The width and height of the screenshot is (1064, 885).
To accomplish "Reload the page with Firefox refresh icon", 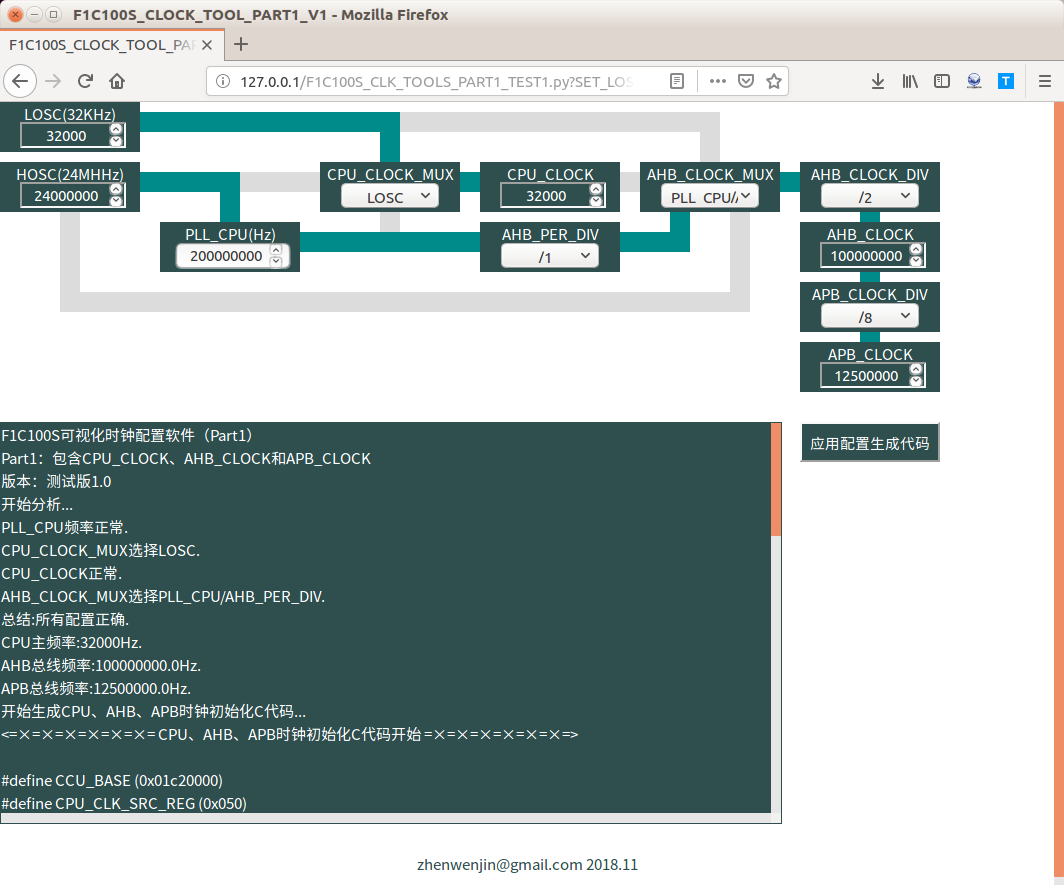I will click(x=85, y=81).
